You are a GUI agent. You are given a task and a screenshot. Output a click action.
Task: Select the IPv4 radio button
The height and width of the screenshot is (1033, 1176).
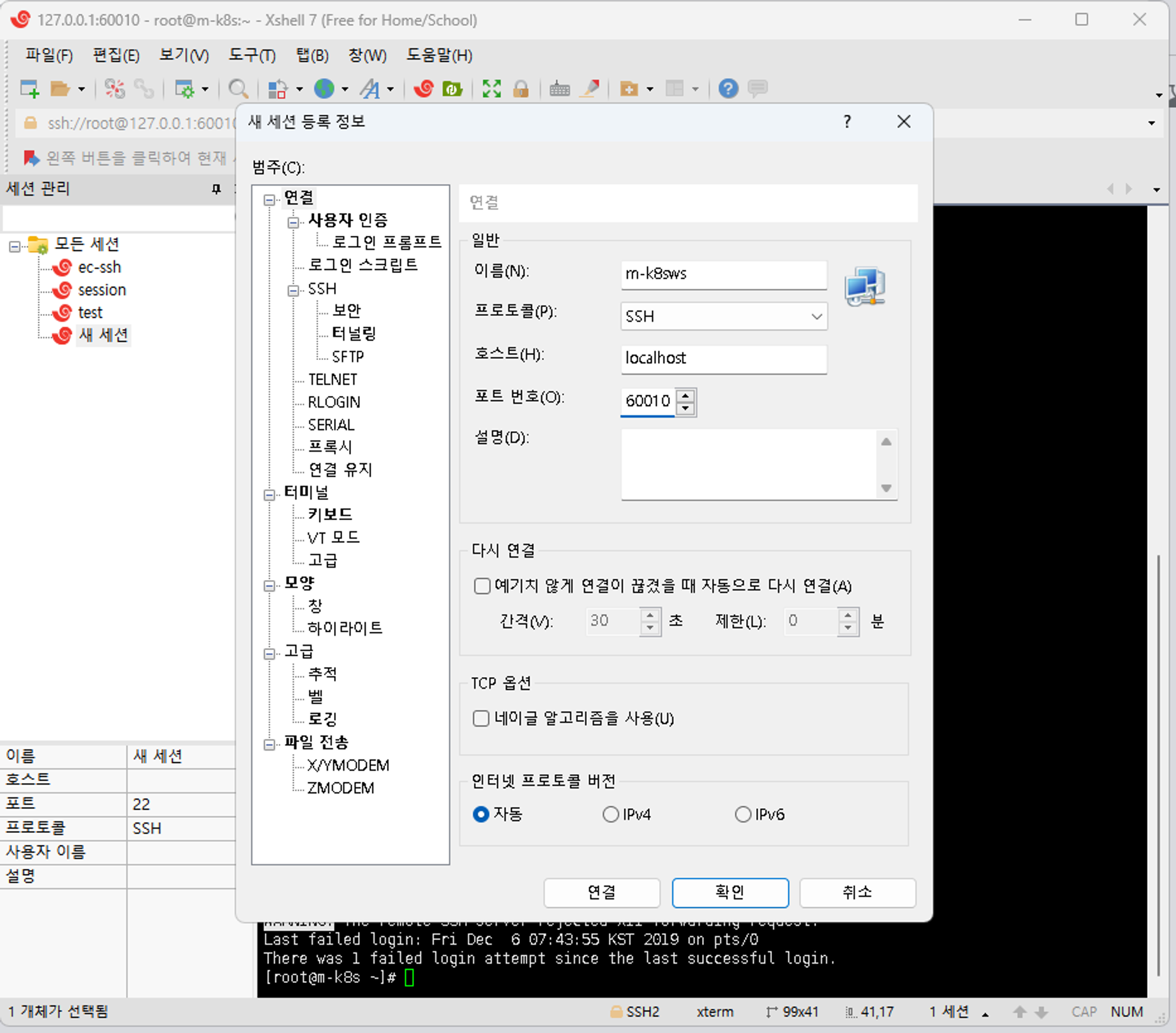611,814
